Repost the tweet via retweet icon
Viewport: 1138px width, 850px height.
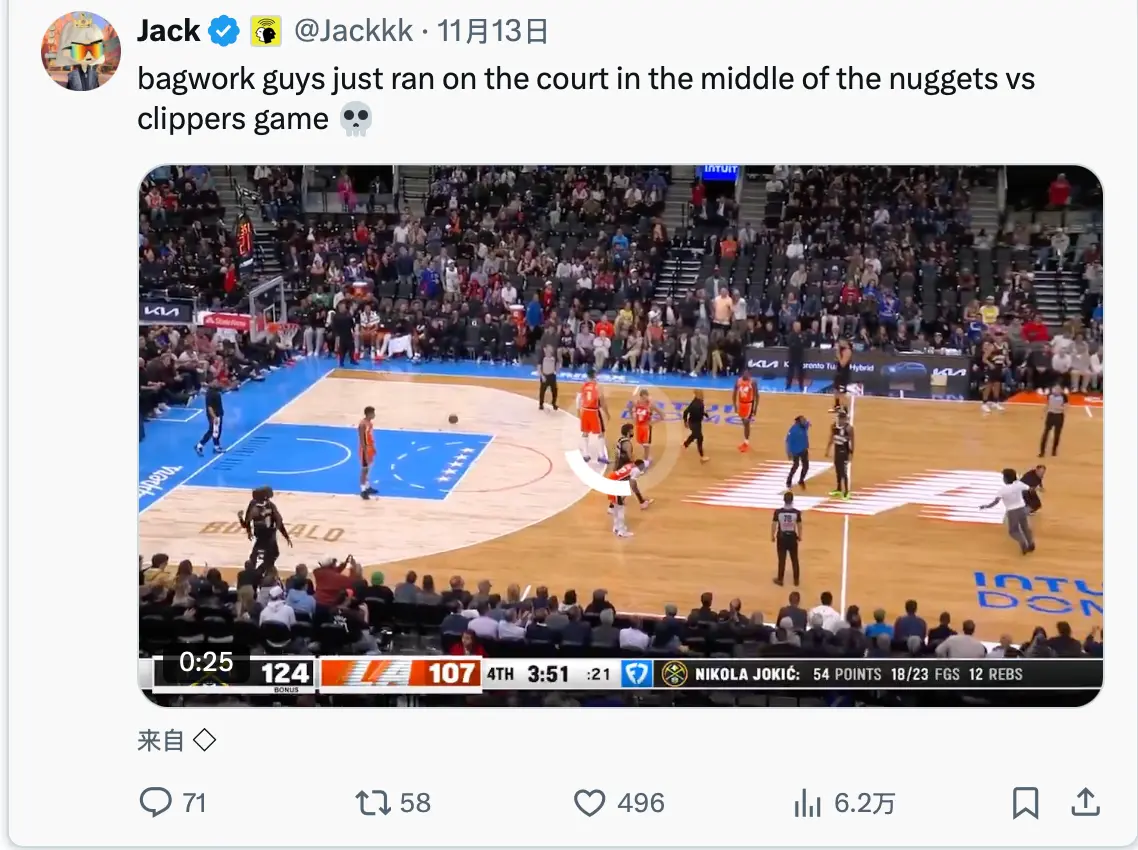tap(373, 804)
